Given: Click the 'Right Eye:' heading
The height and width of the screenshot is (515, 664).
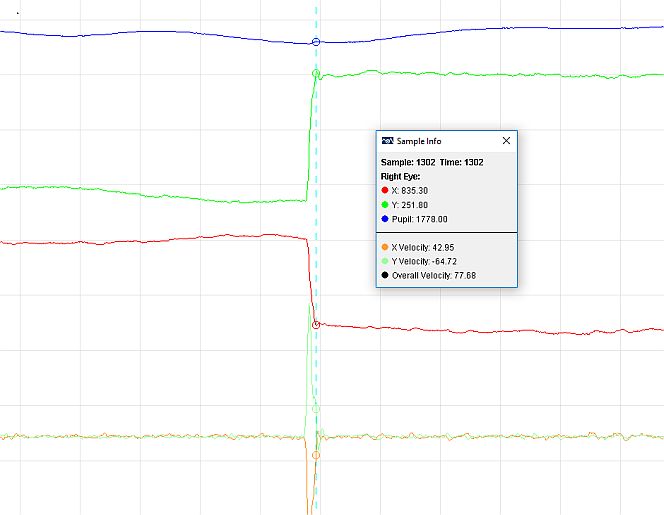Looking at the screenshot, I should (400, 176).
